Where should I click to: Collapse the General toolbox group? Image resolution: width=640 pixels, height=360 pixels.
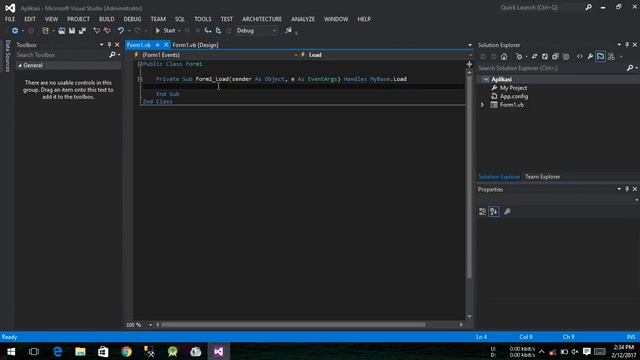[20, 65]
